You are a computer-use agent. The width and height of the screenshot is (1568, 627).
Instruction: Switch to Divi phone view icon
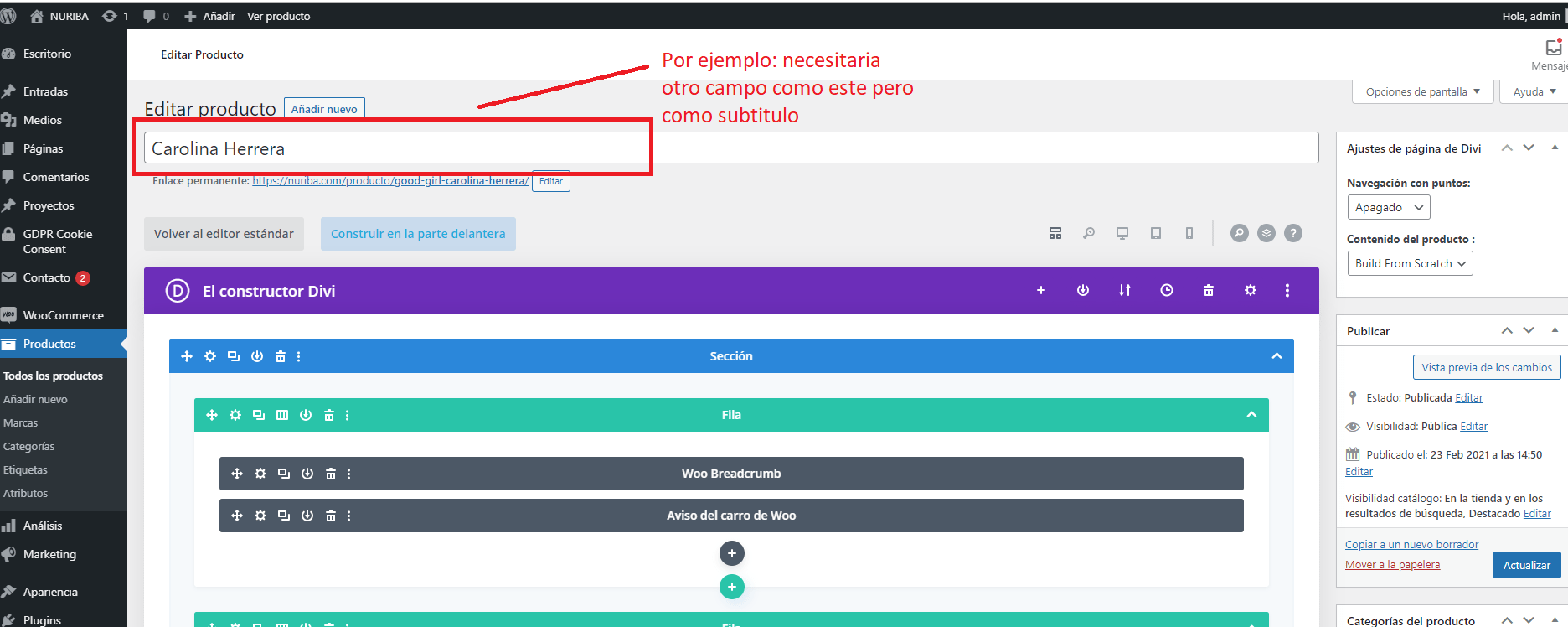tap(1189, 233)
